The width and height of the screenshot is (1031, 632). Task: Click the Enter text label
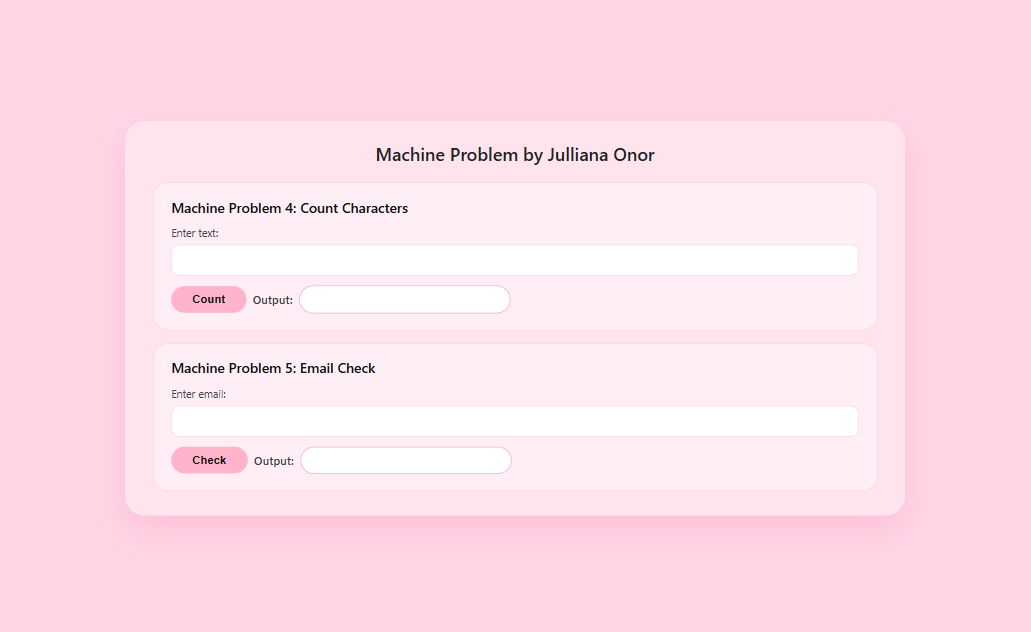193,233
